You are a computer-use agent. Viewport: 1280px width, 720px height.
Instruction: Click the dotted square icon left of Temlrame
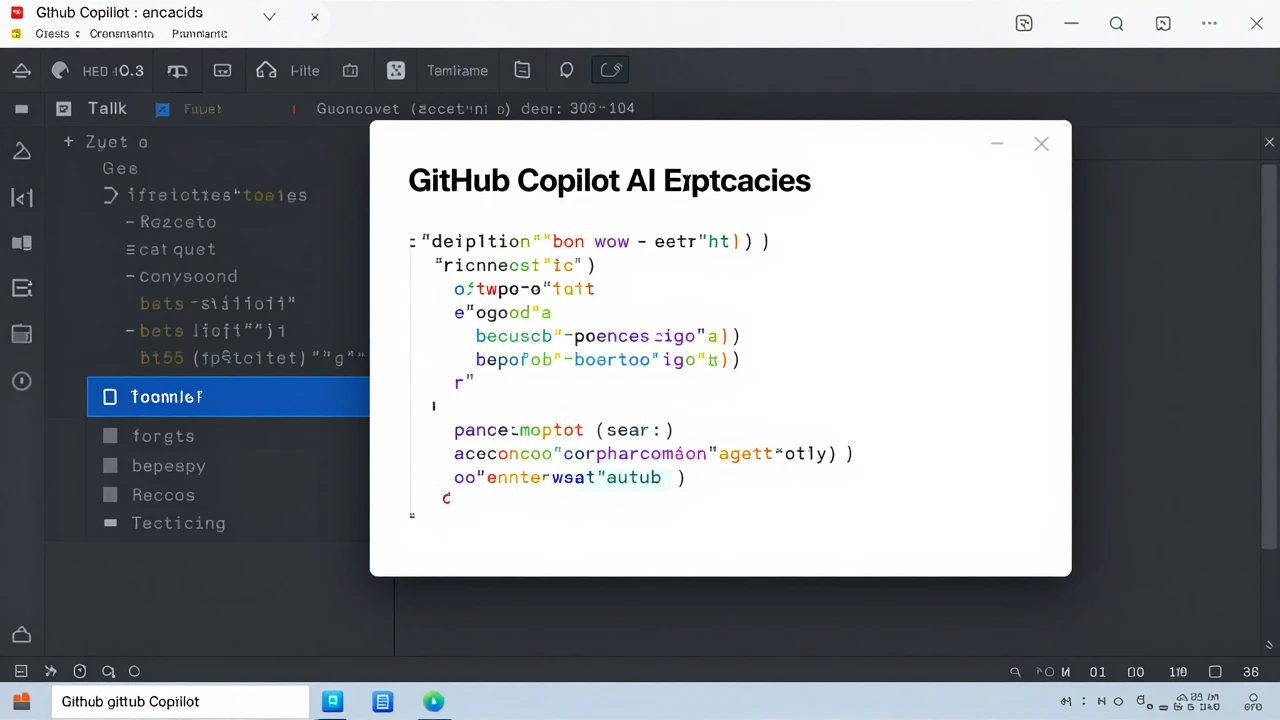[x=396, y=70]
